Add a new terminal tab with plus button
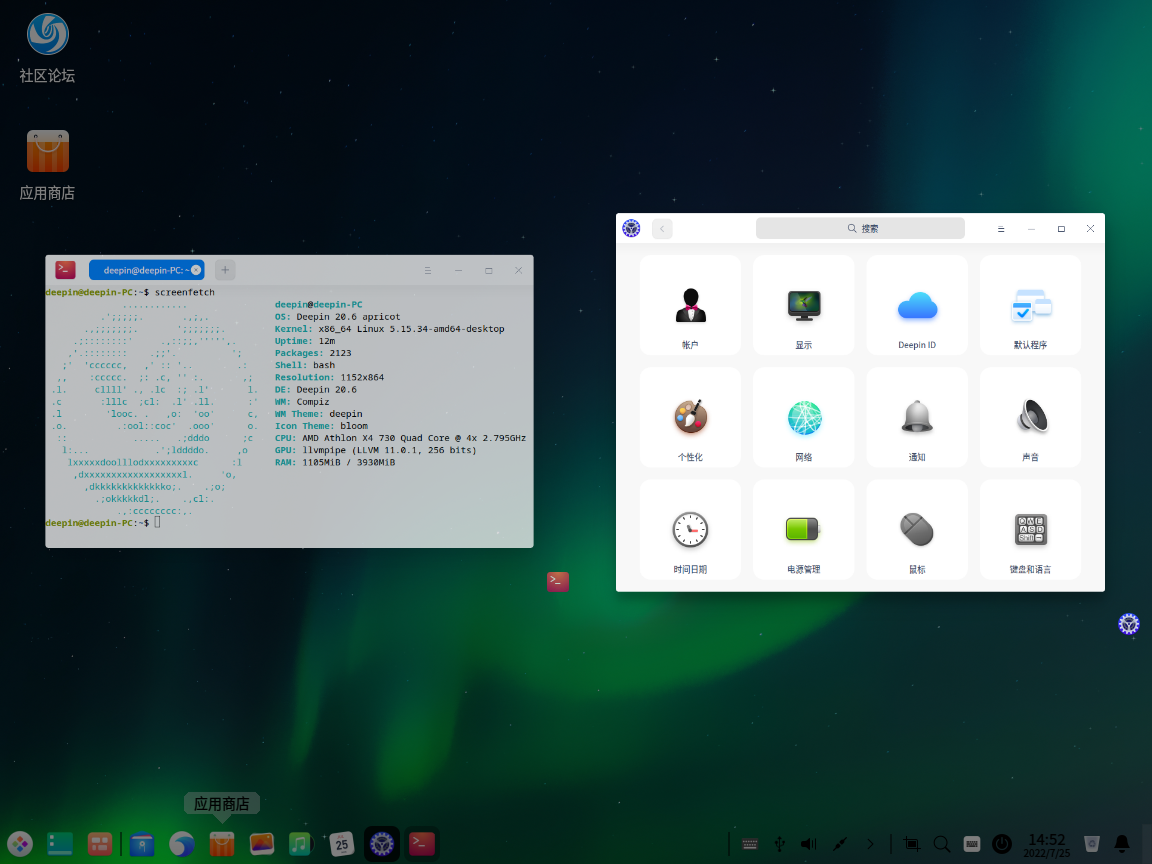 tap(225, 270)
